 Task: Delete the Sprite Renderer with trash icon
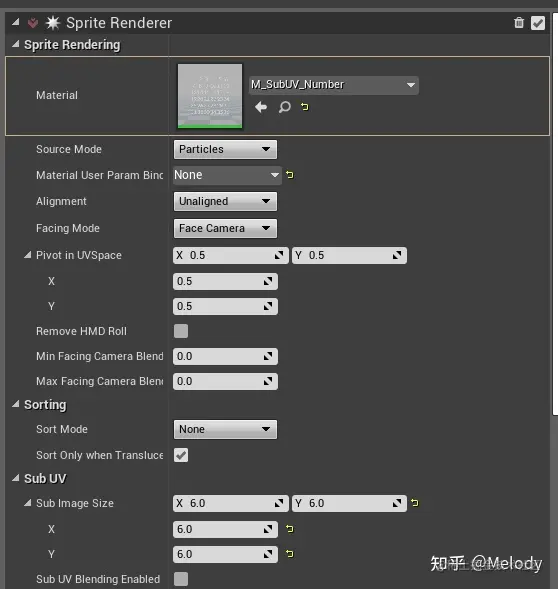pyautogui.click(x=519, y=23)
